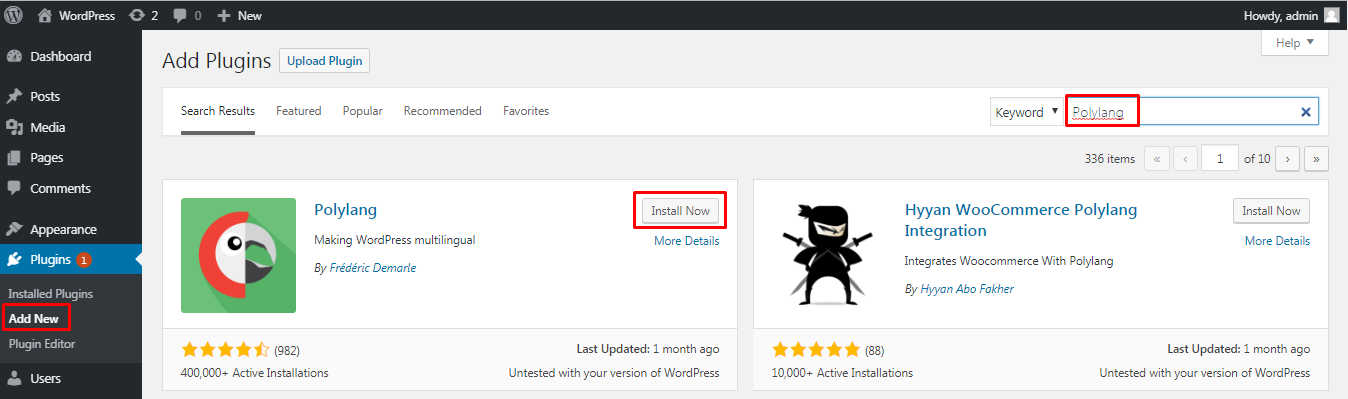Go to next page pagination arrow
Image resolution: width=1348 pixels, height=399 pixels.
click(1288, 158)
